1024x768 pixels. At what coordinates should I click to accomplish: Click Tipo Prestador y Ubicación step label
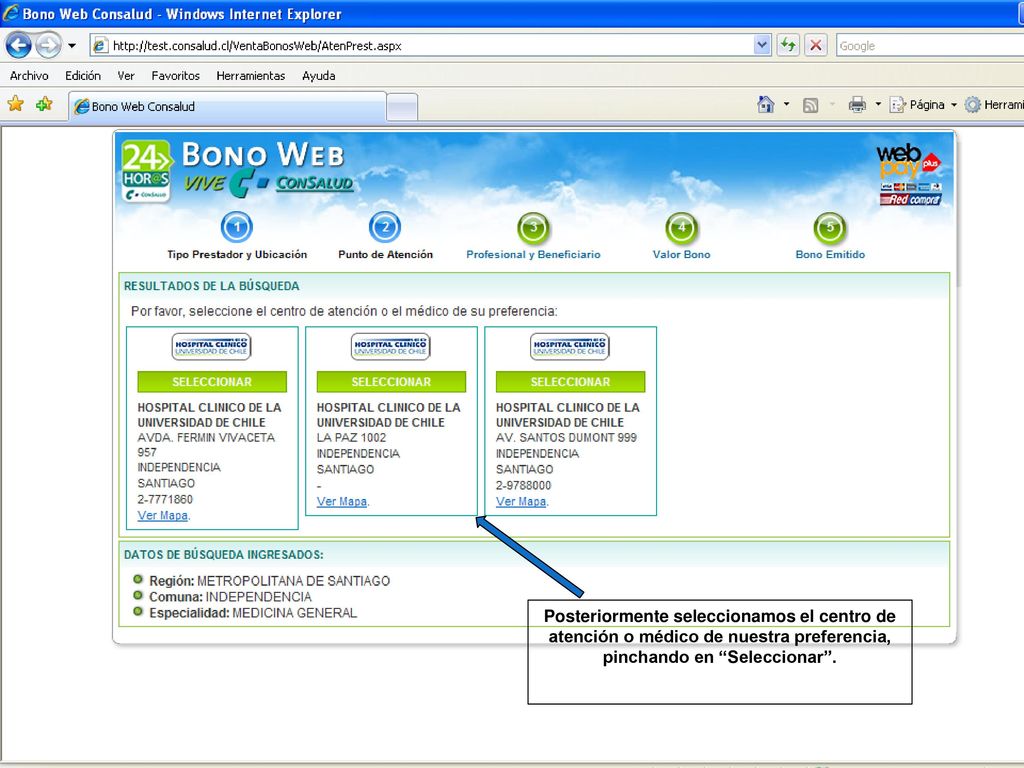(237, 255)
